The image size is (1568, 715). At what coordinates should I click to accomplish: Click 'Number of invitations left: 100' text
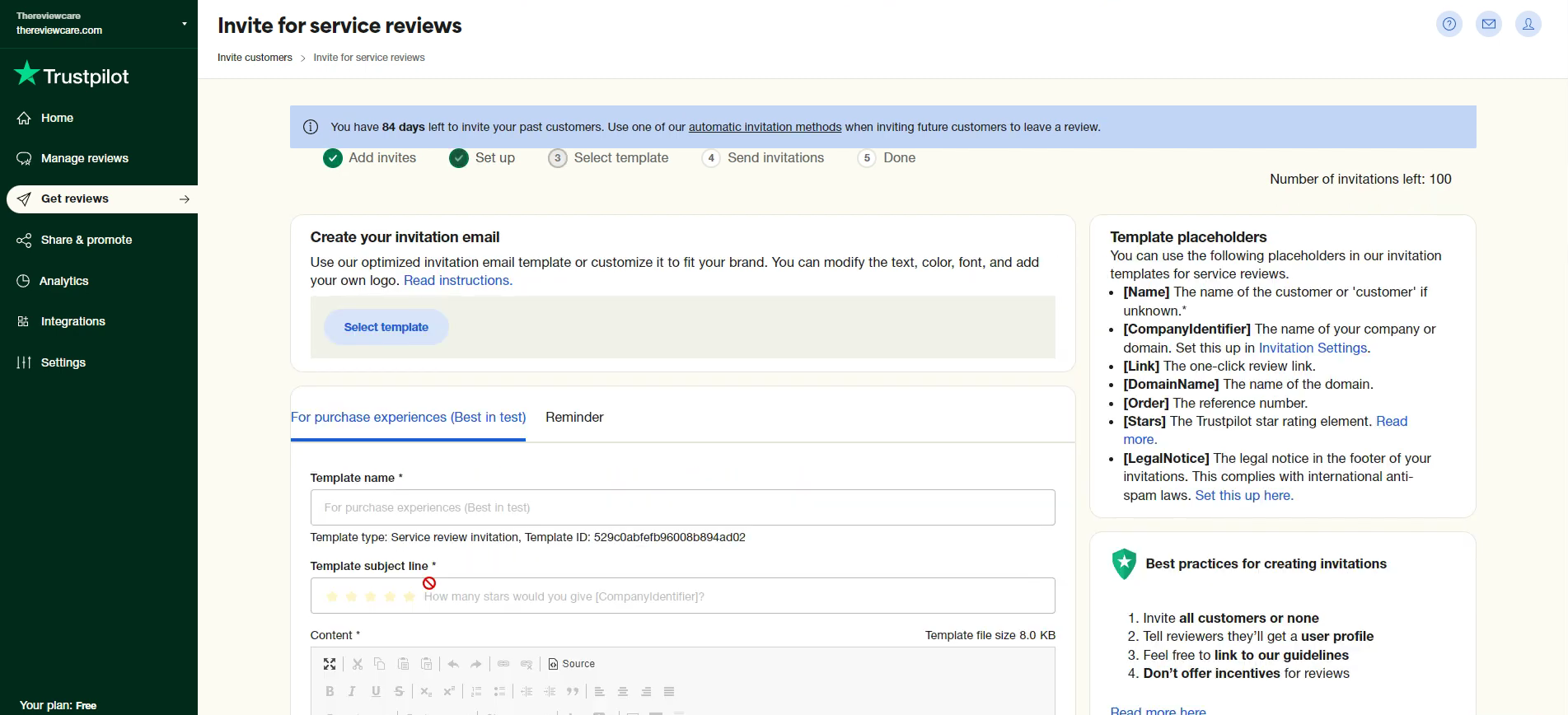click(x=1360, y=179)
